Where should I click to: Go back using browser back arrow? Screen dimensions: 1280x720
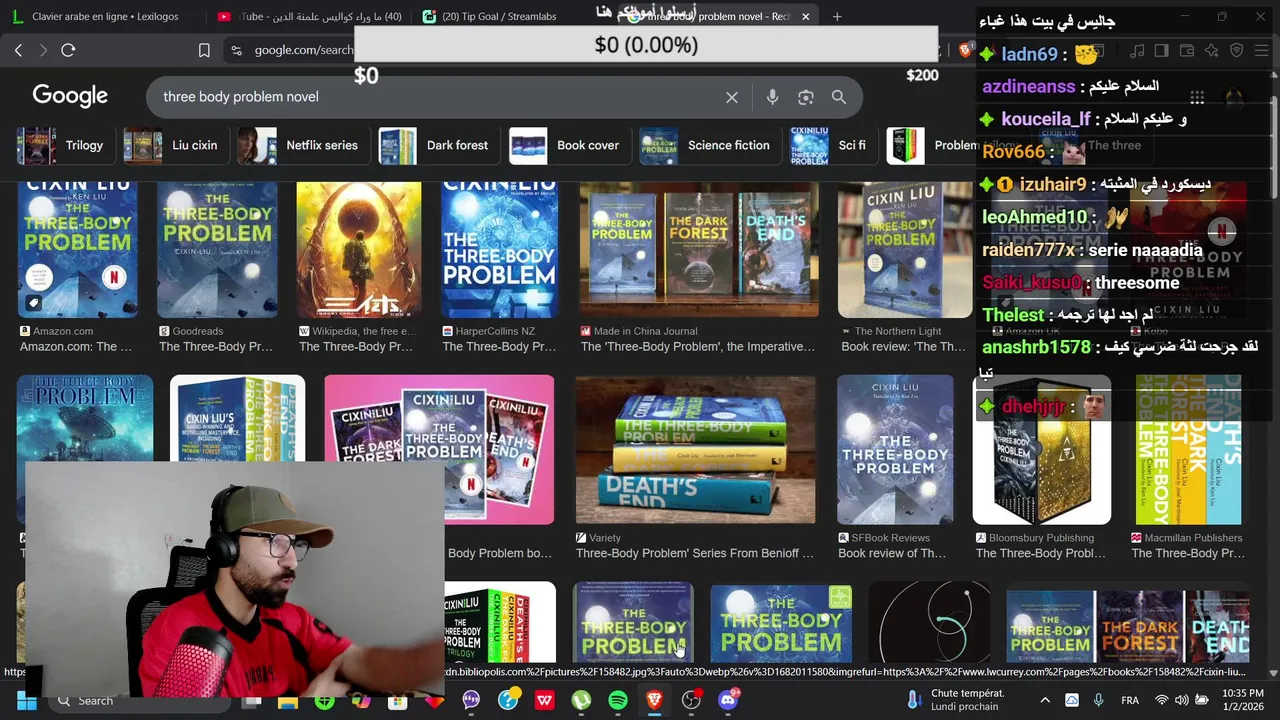coord(18,50)
